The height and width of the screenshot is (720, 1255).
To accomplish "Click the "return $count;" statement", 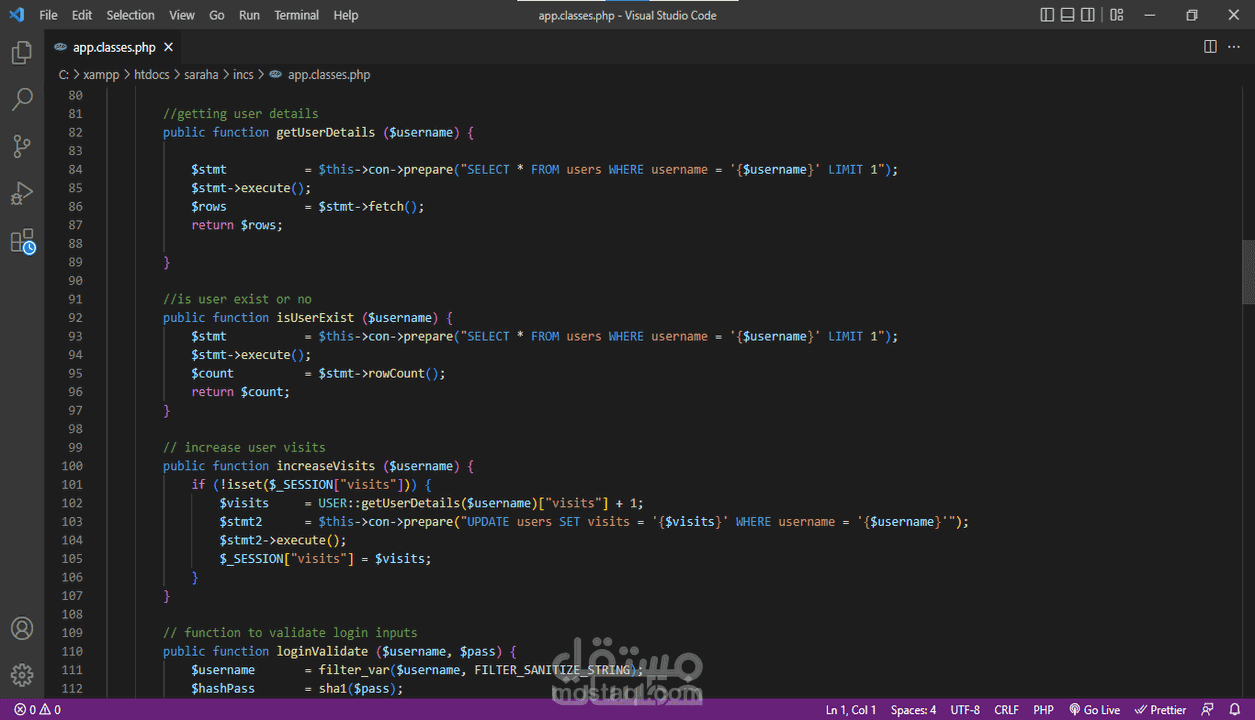I will click(x=241, y=392).
